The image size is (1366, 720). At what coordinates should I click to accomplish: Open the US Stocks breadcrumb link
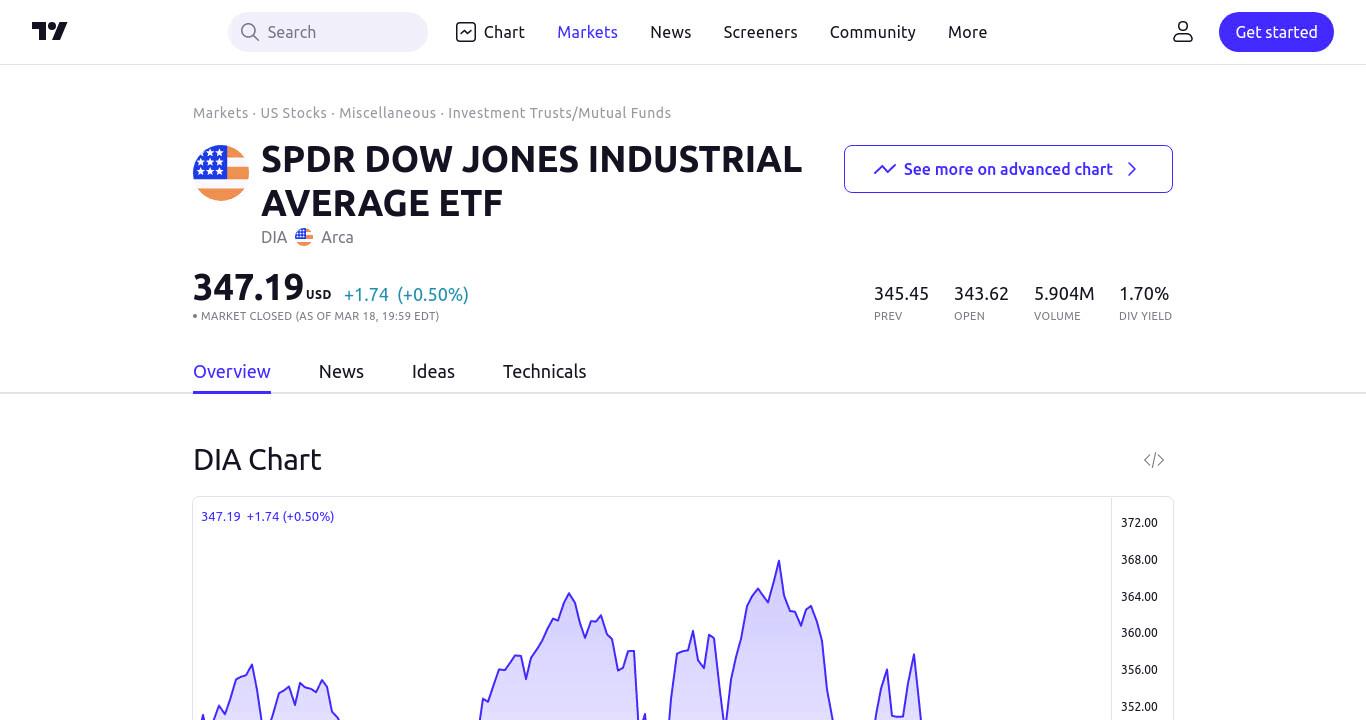point(293,113)
